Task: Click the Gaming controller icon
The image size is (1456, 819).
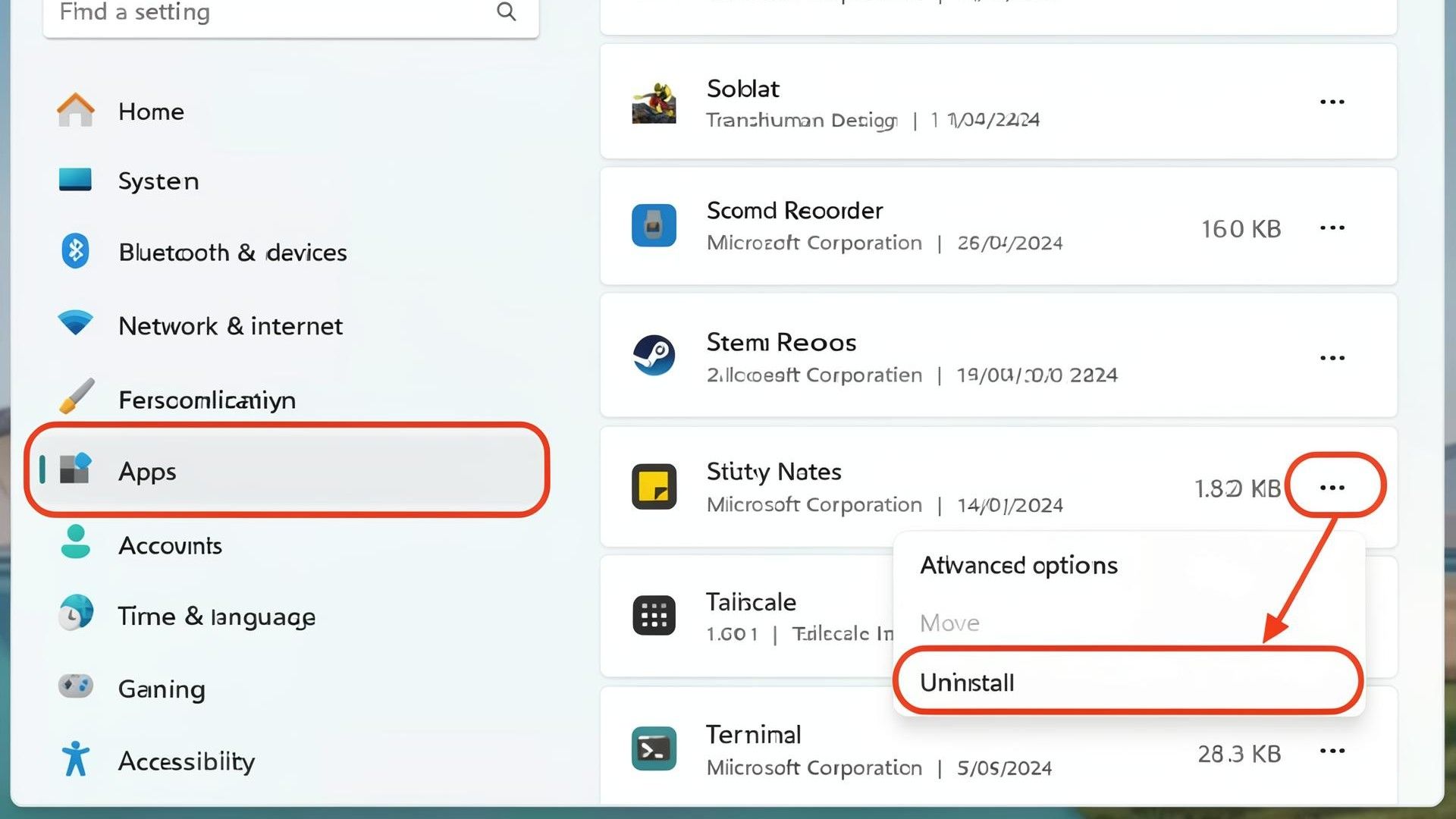Action: click(76, 686)
